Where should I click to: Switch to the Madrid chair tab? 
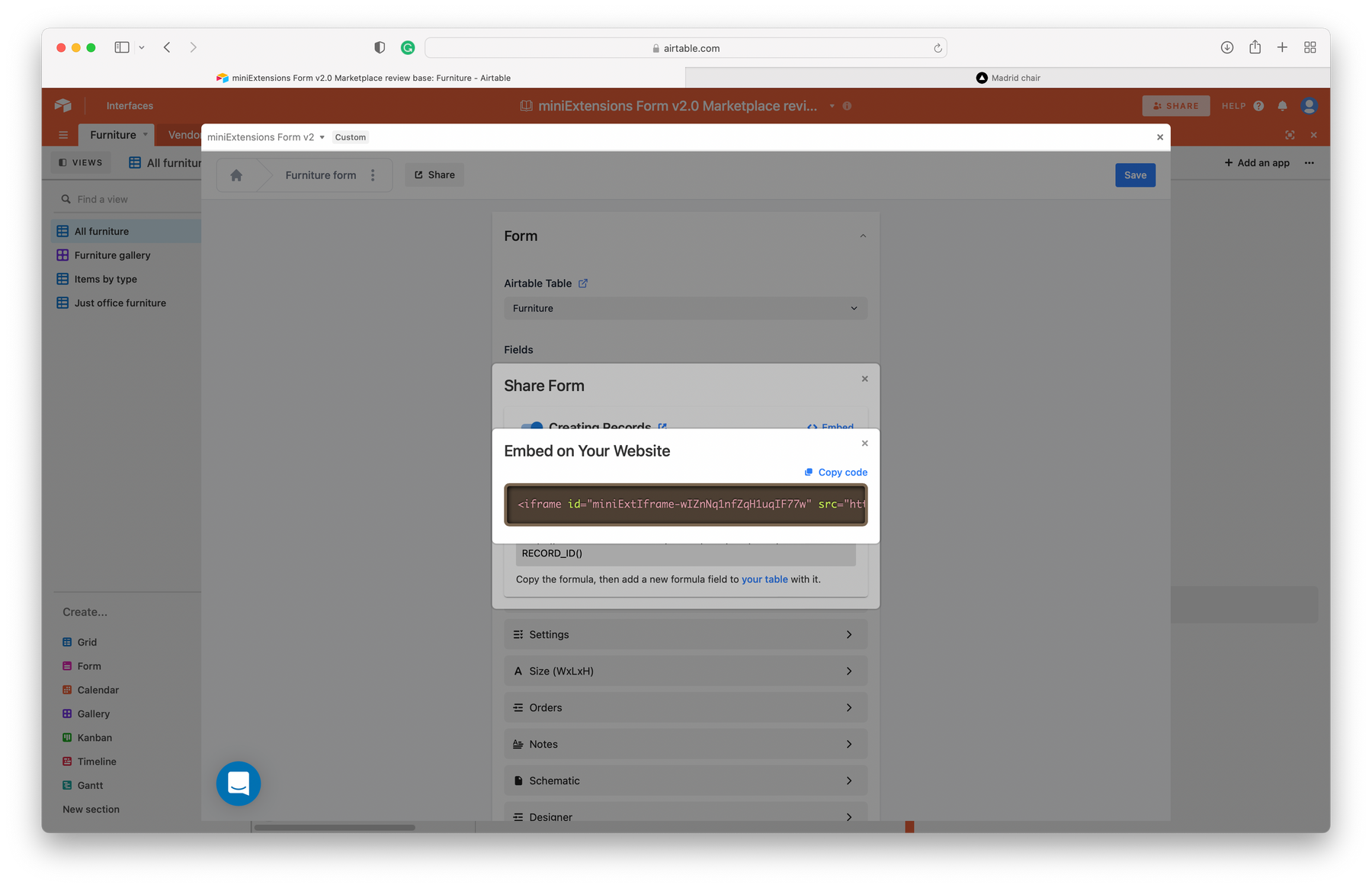click(1008, 78)
